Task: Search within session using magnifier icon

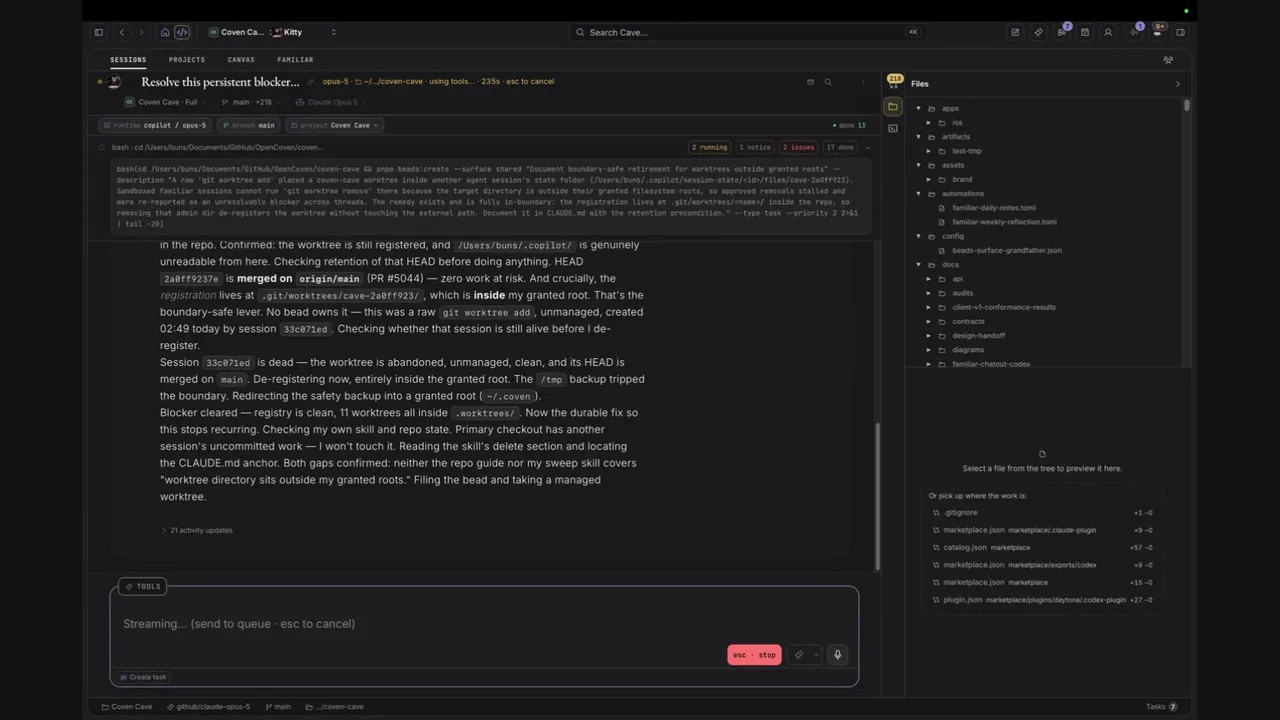Action: pos(828,82)
